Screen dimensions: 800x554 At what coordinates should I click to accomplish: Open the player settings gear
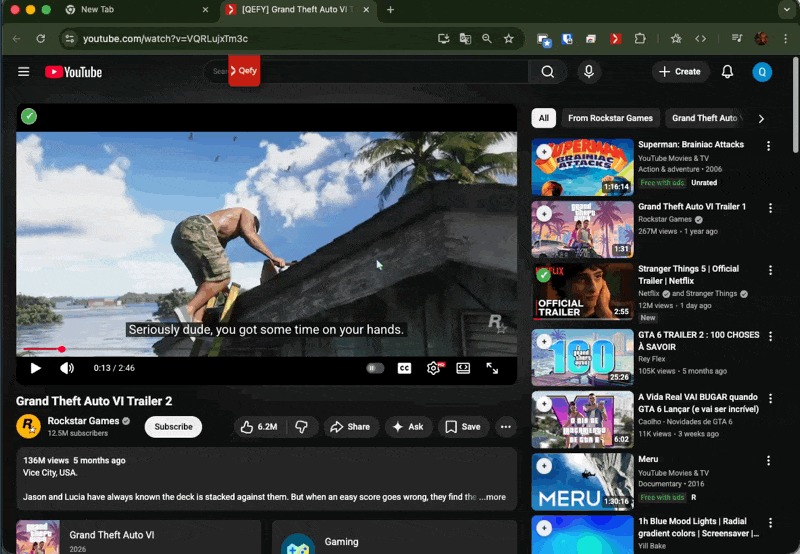coord(434,368)
